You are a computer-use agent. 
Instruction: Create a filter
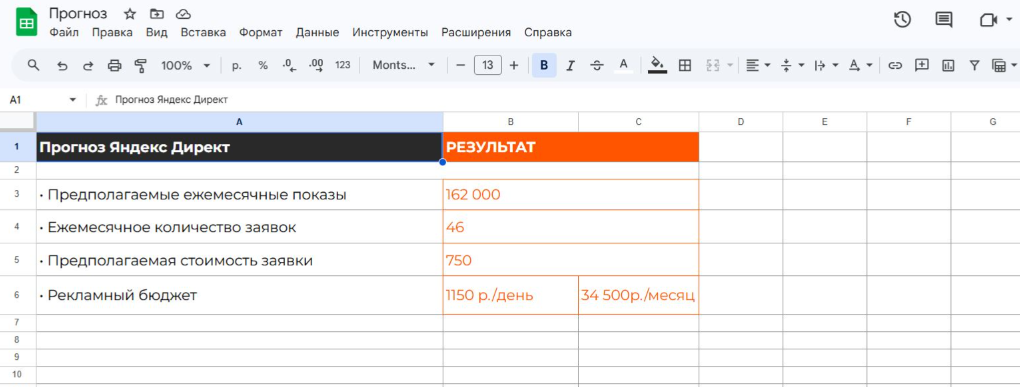(x=974, y=65)
